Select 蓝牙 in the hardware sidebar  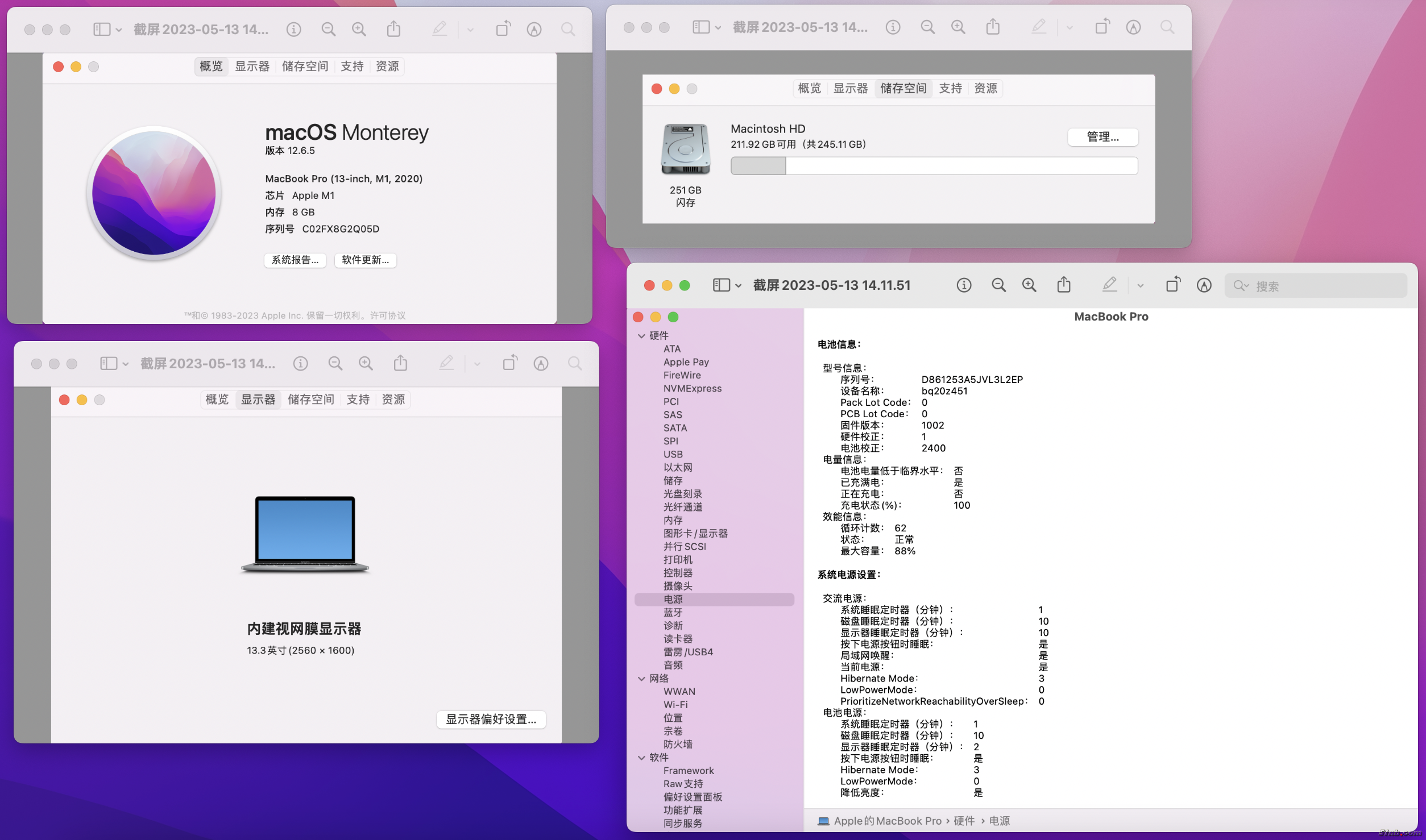673,613
